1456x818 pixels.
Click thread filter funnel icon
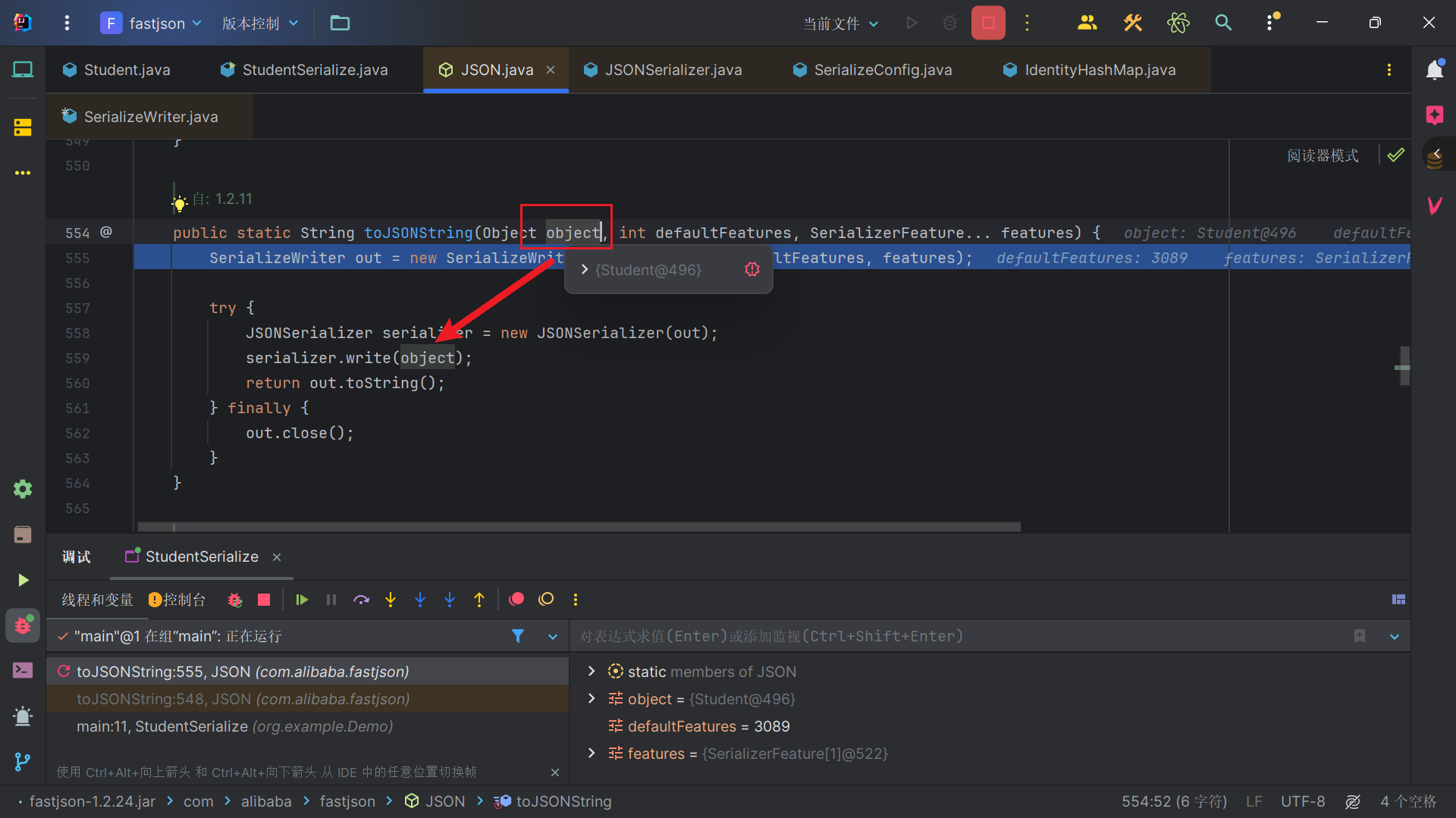click(x=518, y=636)
